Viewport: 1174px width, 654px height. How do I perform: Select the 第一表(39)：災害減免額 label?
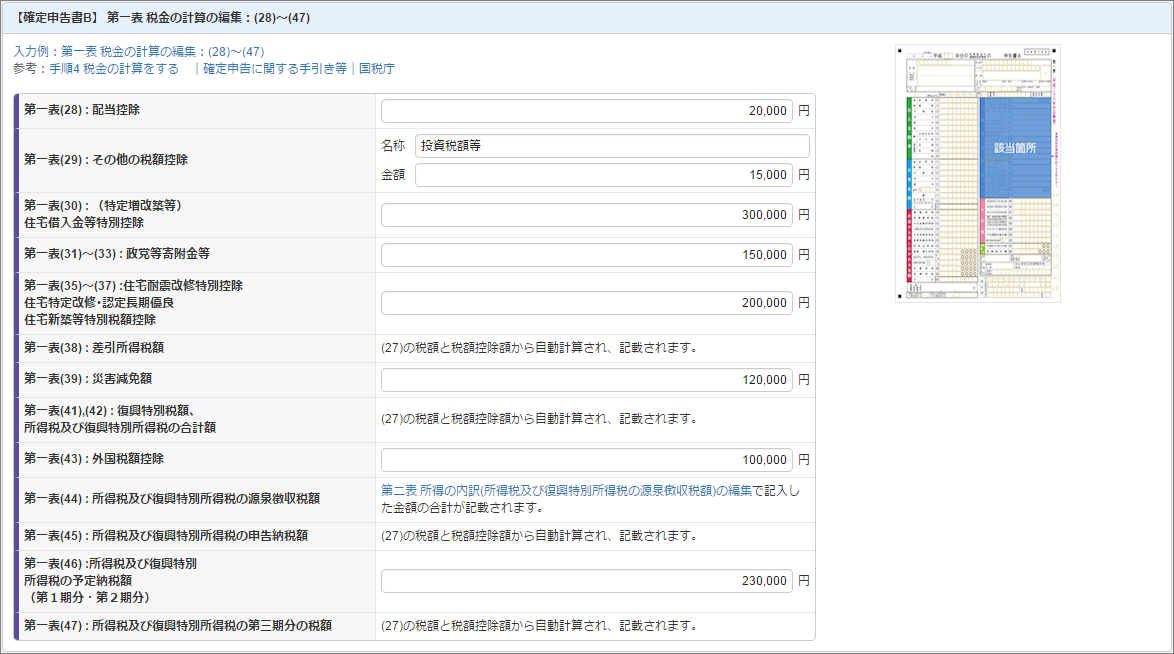tap(88, 379)
